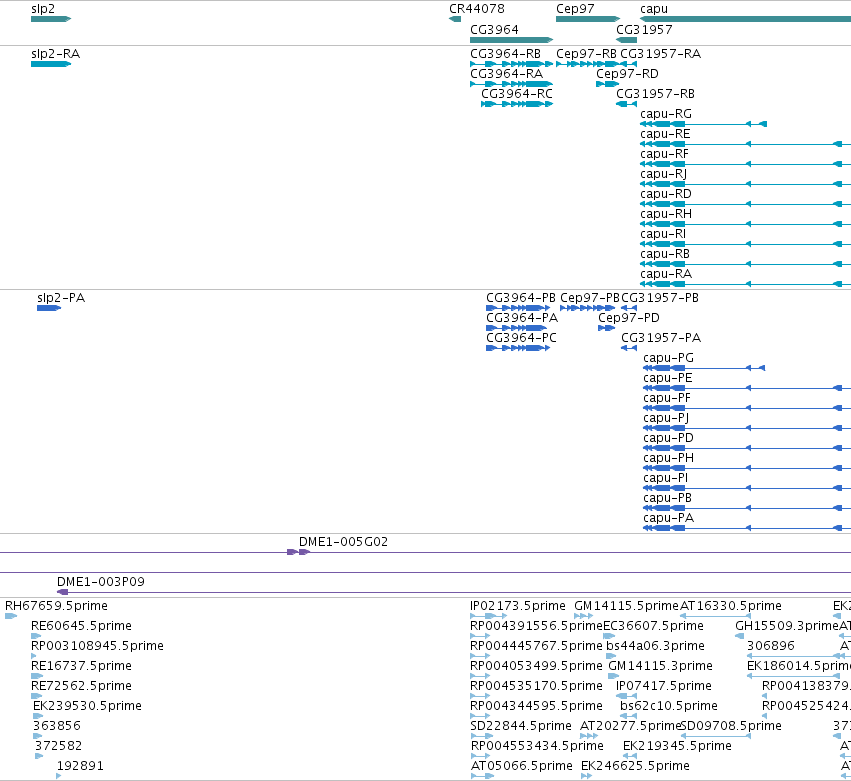The width and height of the screenshot is (851, 781).
Task: Click the CG3964 gene label
Action: click(494, 29)
